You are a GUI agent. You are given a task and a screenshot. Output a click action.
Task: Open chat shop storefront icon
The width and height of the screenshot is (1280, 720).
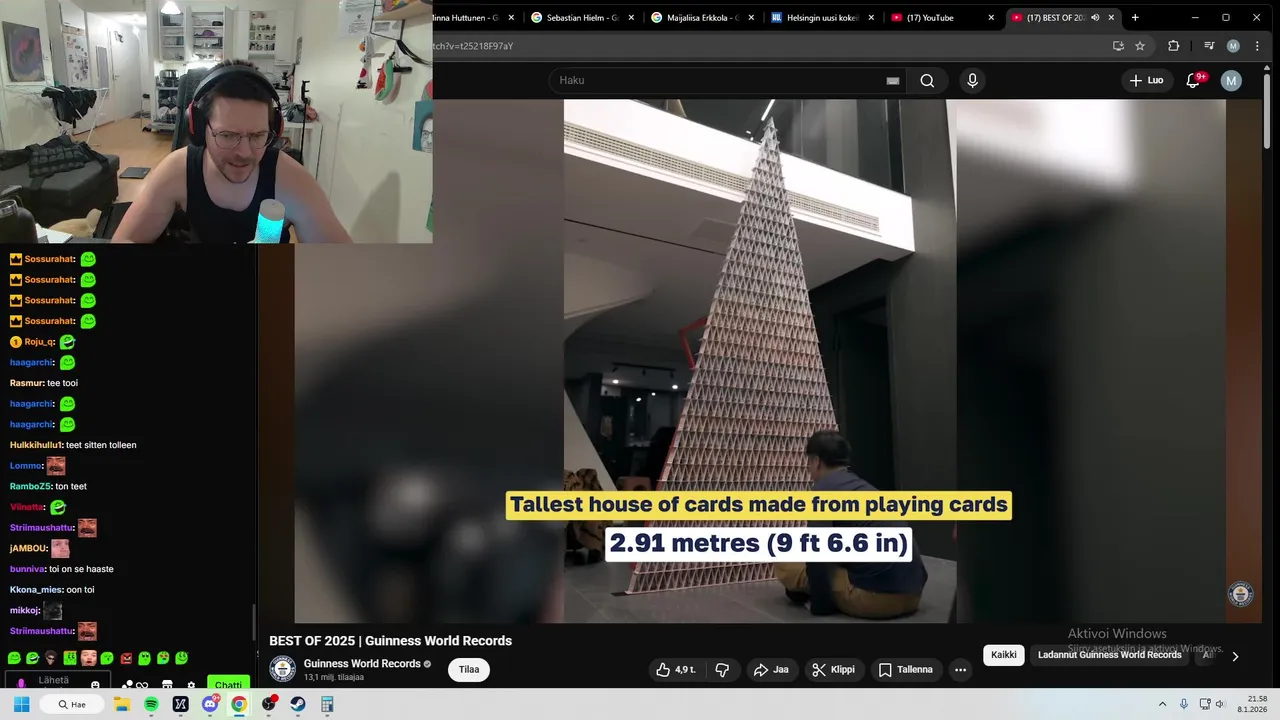click(167, 686)
